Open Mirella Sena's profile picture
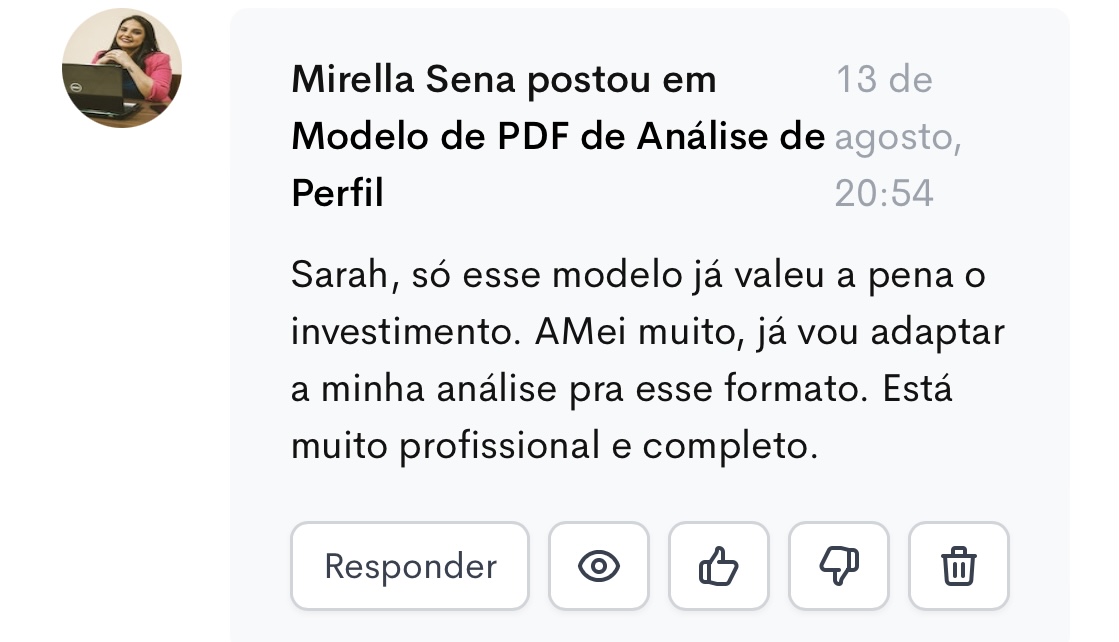 click(x=122, y=68)
